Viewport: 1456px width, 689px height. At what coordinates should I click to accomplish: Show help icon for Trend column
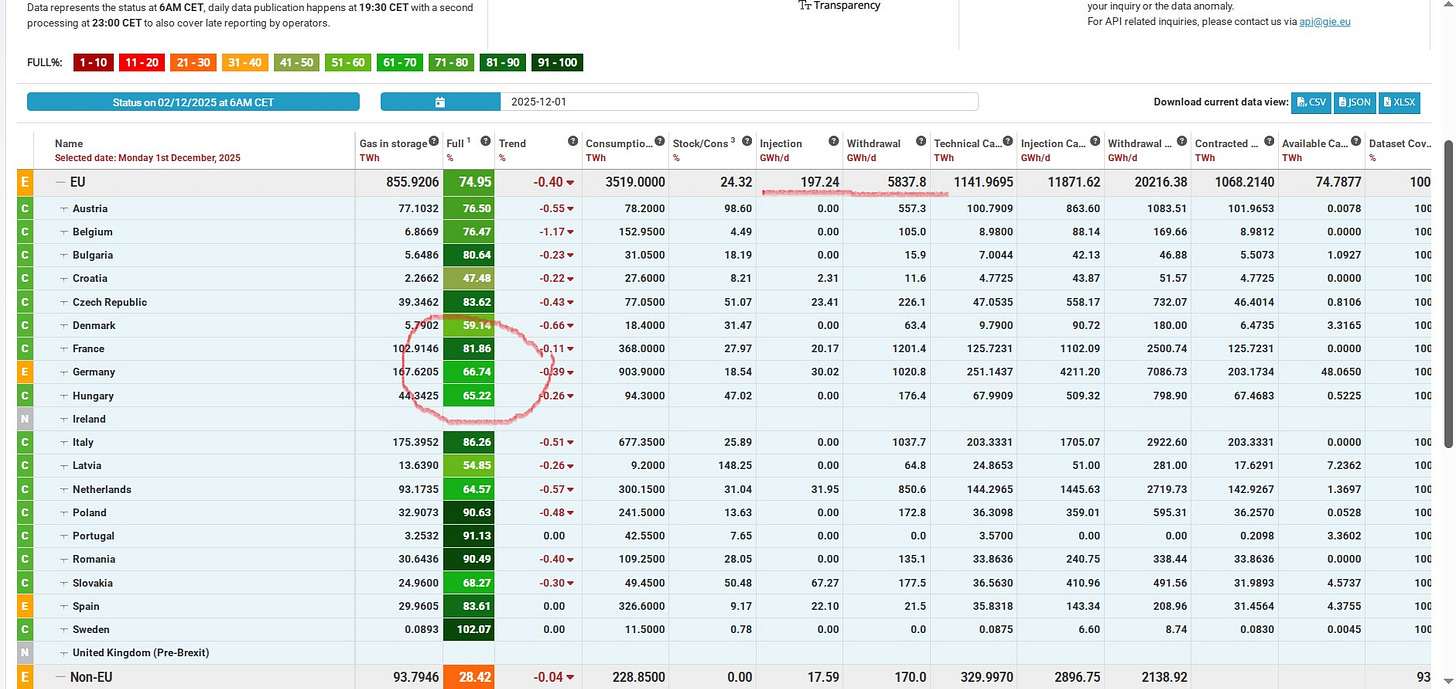click(572, 141)
